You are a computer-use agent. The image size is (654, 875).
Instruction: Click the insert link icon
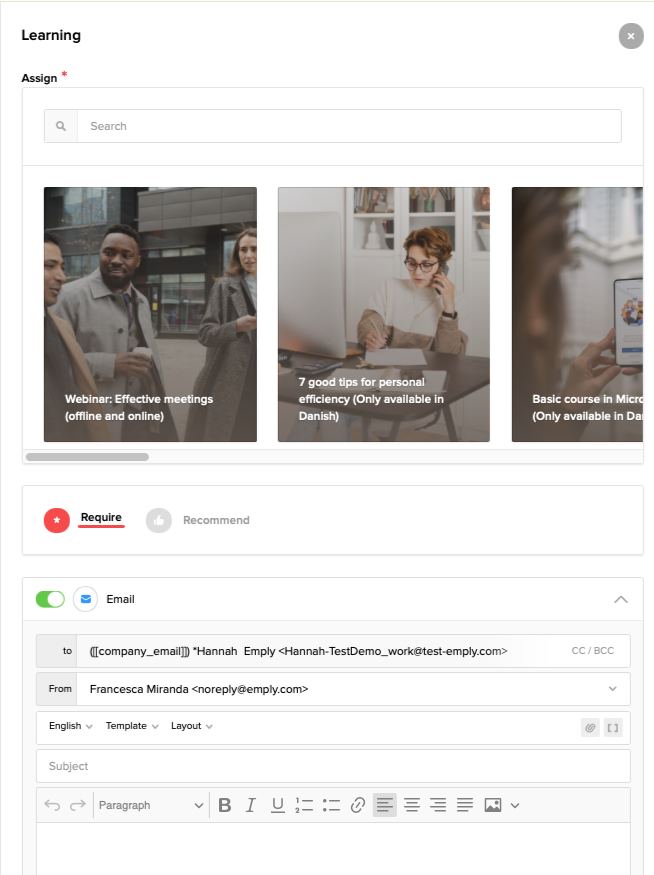(x=358, y=805)
